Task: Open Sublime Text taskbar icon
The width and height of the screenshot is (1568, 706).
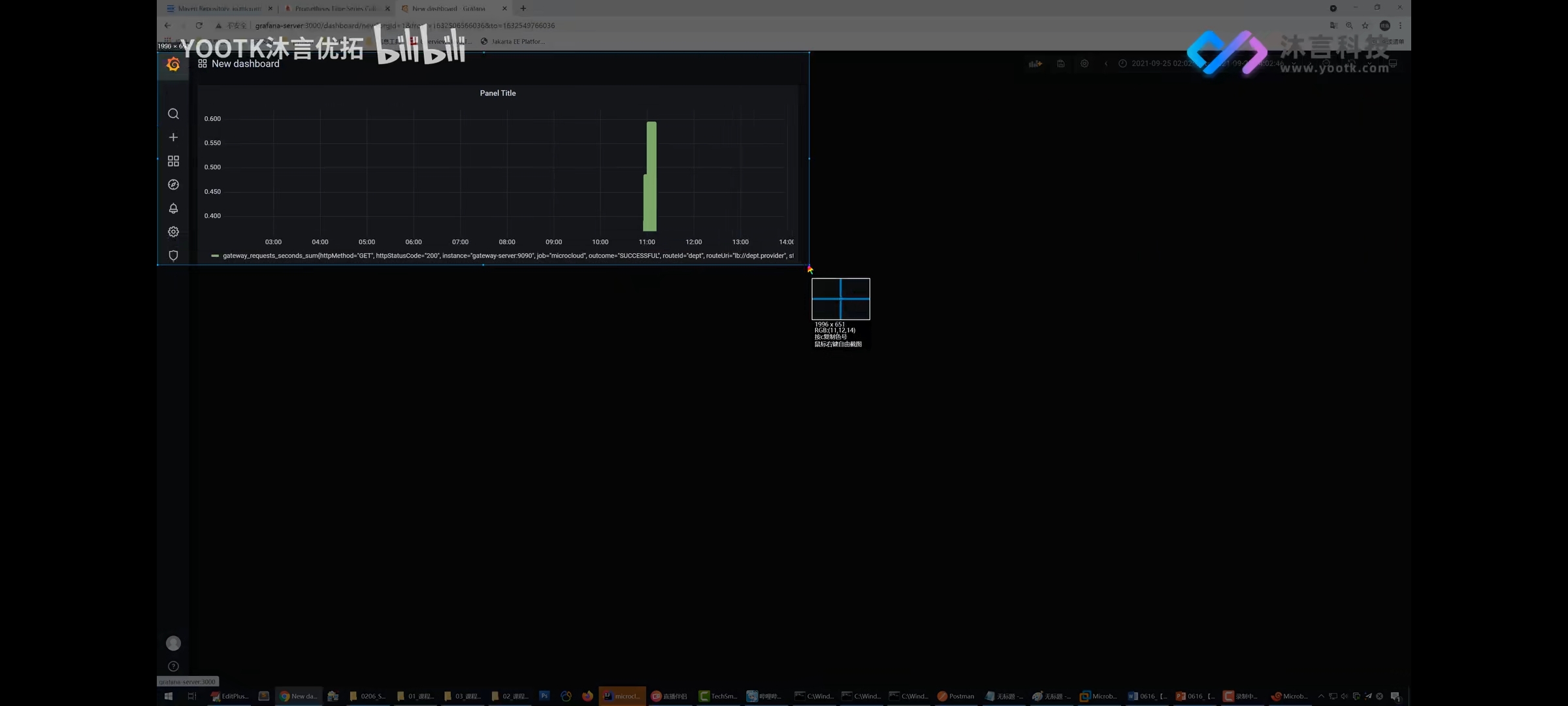Action: click(264, 696)
